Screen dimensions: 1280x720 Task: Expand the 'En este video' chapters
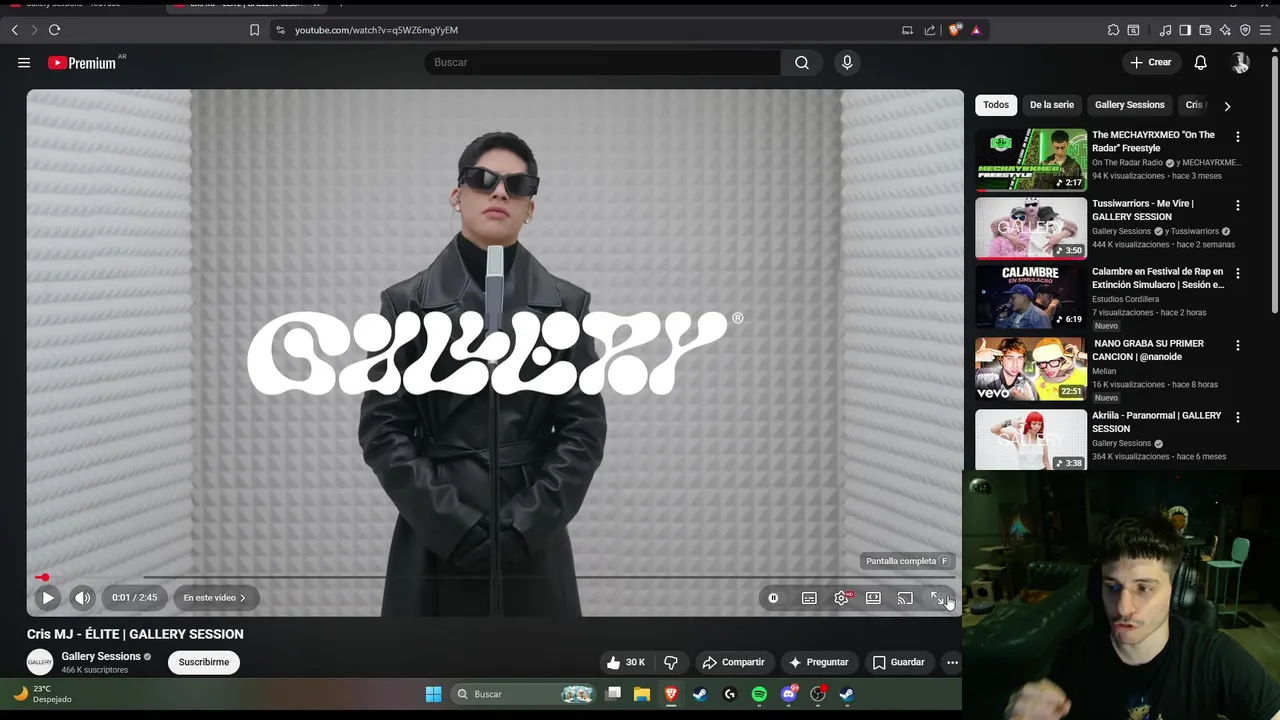click(215, 598)
